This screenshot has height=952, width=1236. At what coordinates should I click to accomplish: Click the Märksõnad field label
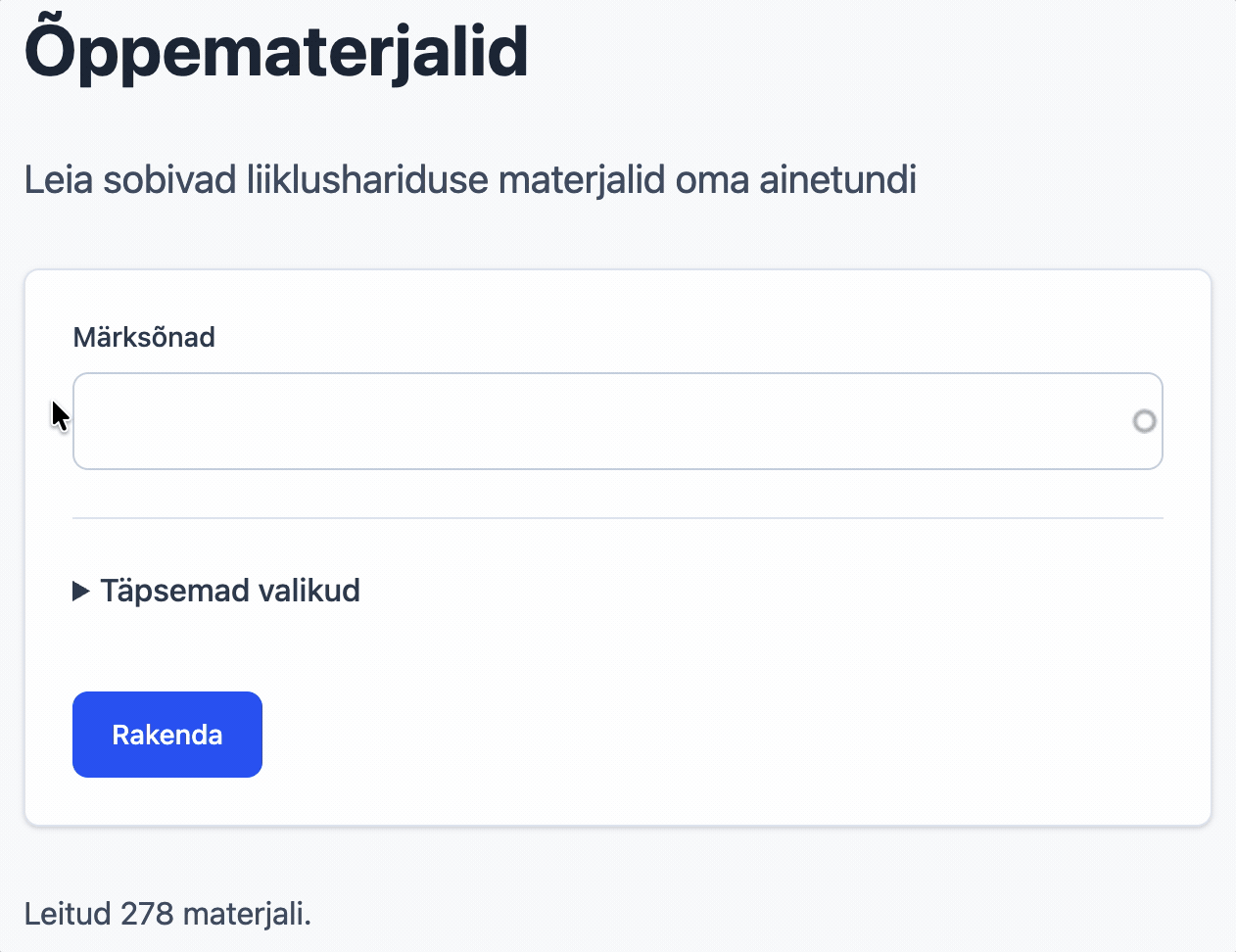(x=143, y=337)
